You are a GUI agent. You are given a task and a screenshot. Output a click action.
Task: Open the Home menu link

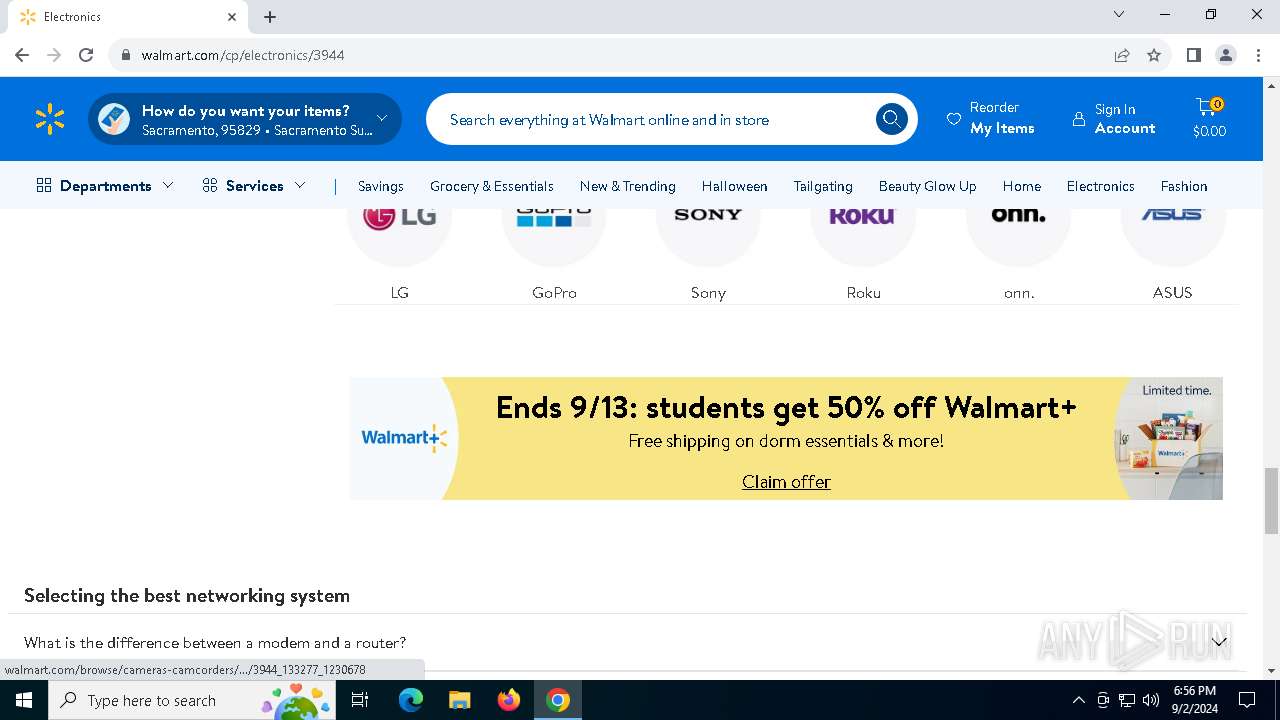(x=1022, y=186)
